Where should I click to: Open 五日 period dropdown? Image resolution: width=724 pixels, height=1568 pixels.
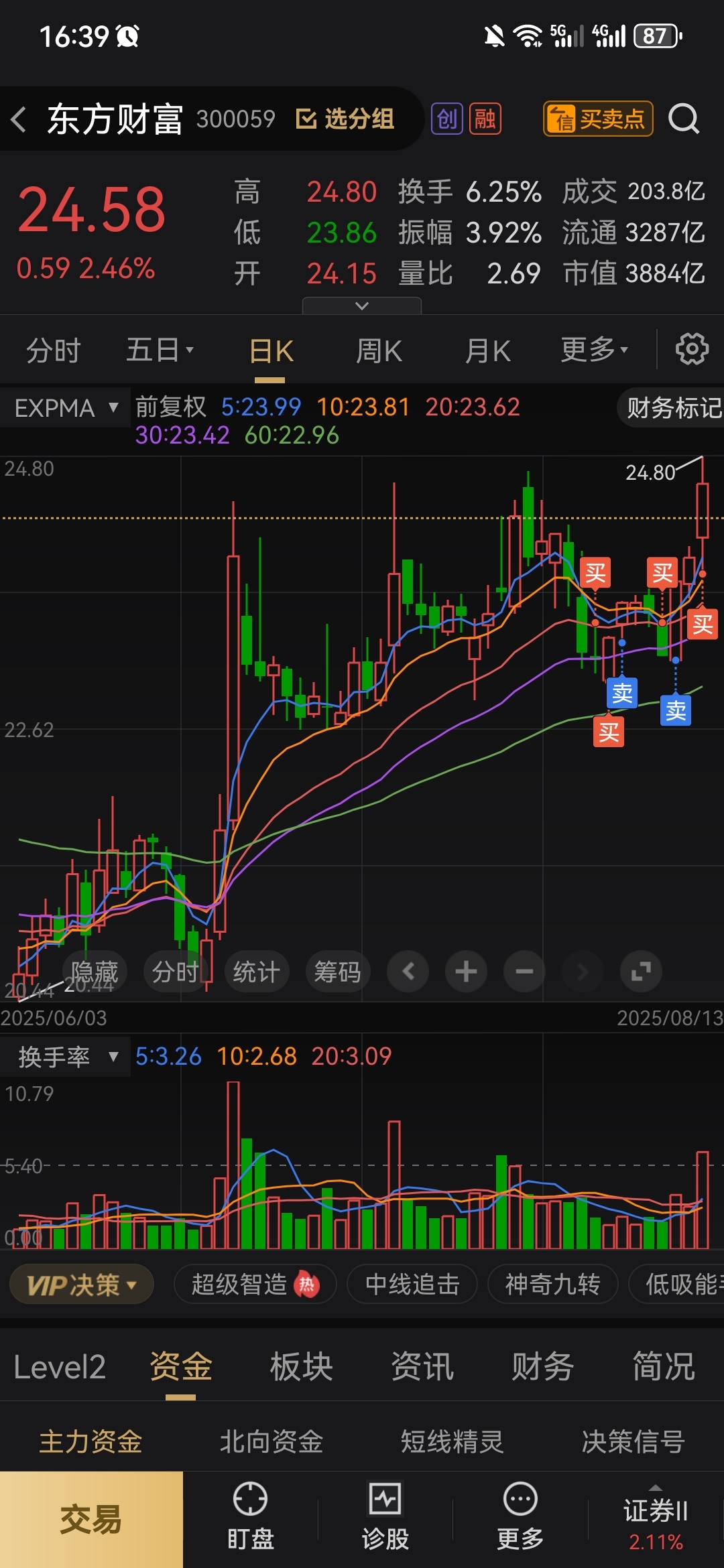pyautogui.click(x=160, y=350)
